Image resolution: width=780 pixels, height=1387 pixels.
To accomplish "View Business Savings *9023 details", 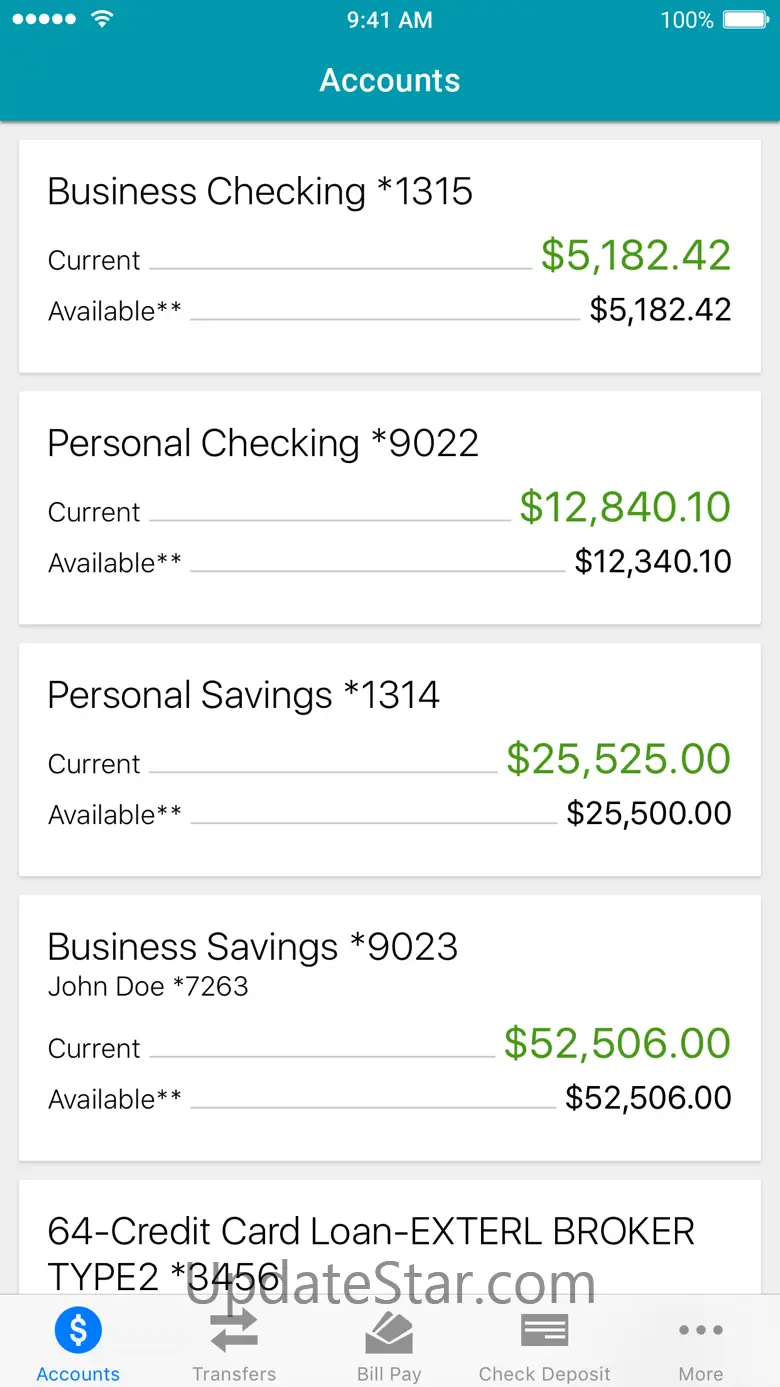I will click(x=390, y=1028).
